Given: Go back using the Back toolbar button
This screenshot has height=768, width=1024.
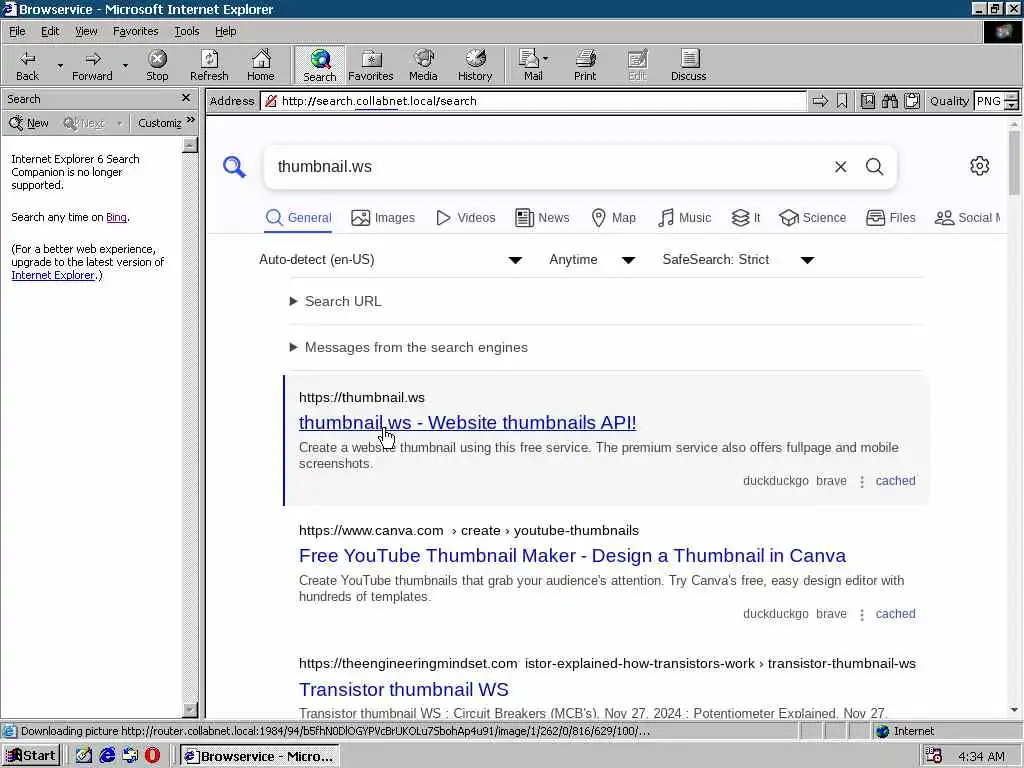Looking at the screenshot, I should click(x=27, y=65).
